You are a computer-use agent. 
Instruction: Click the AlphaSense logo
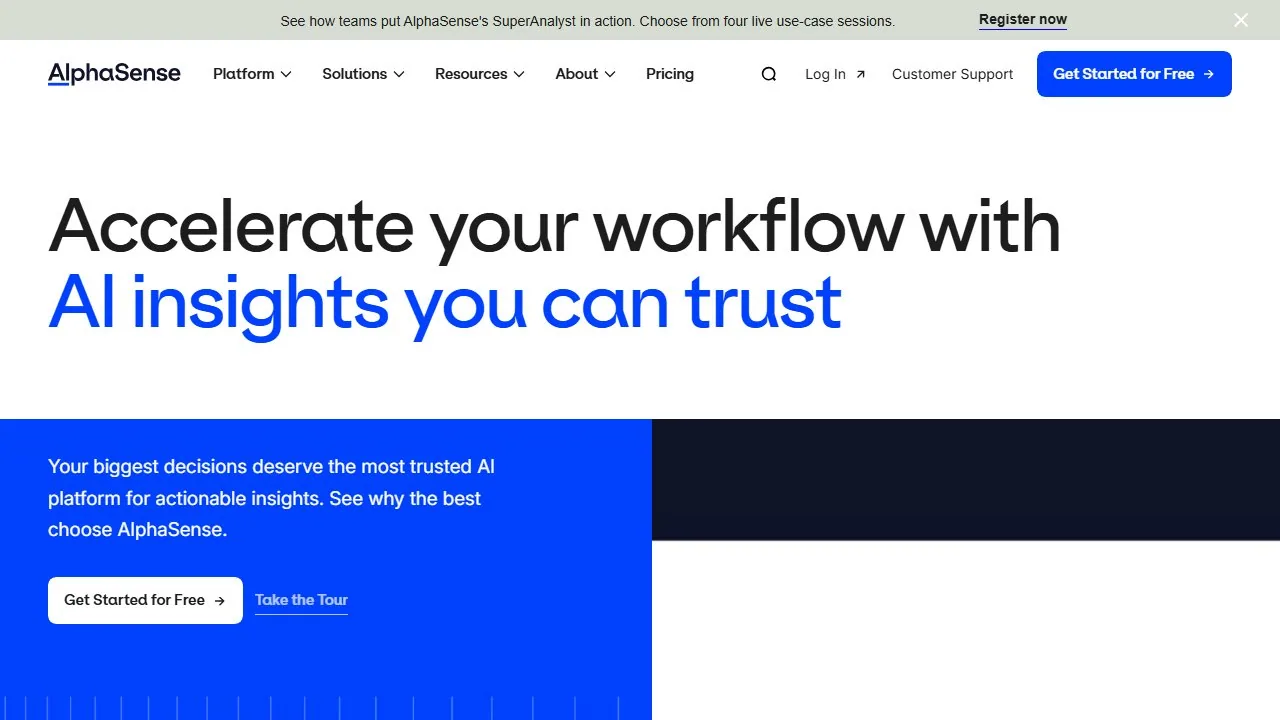click(114, 74)
